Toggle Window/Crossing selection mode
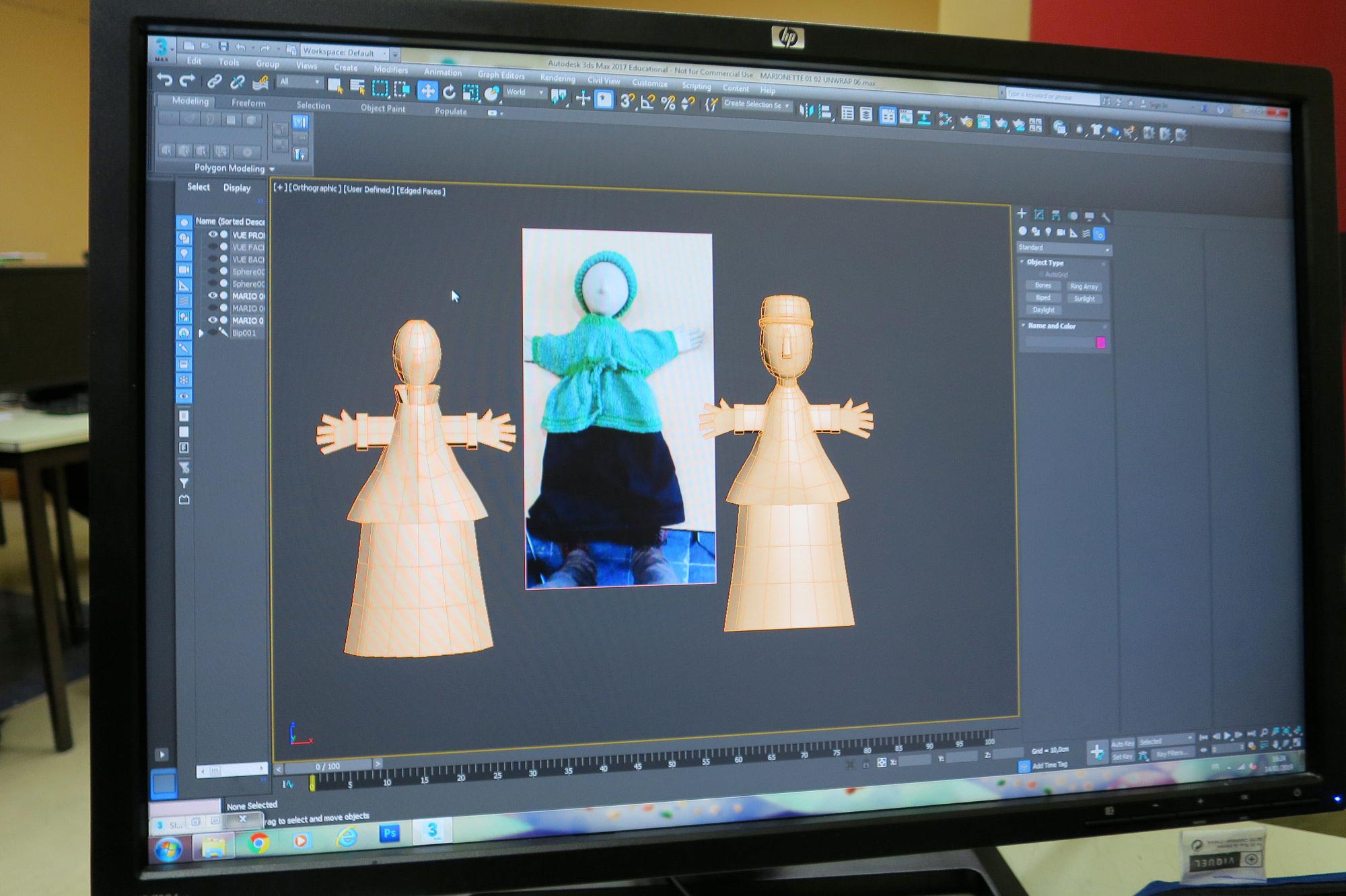This screenshot has width=1346, height=896. (x=402, y=89)
